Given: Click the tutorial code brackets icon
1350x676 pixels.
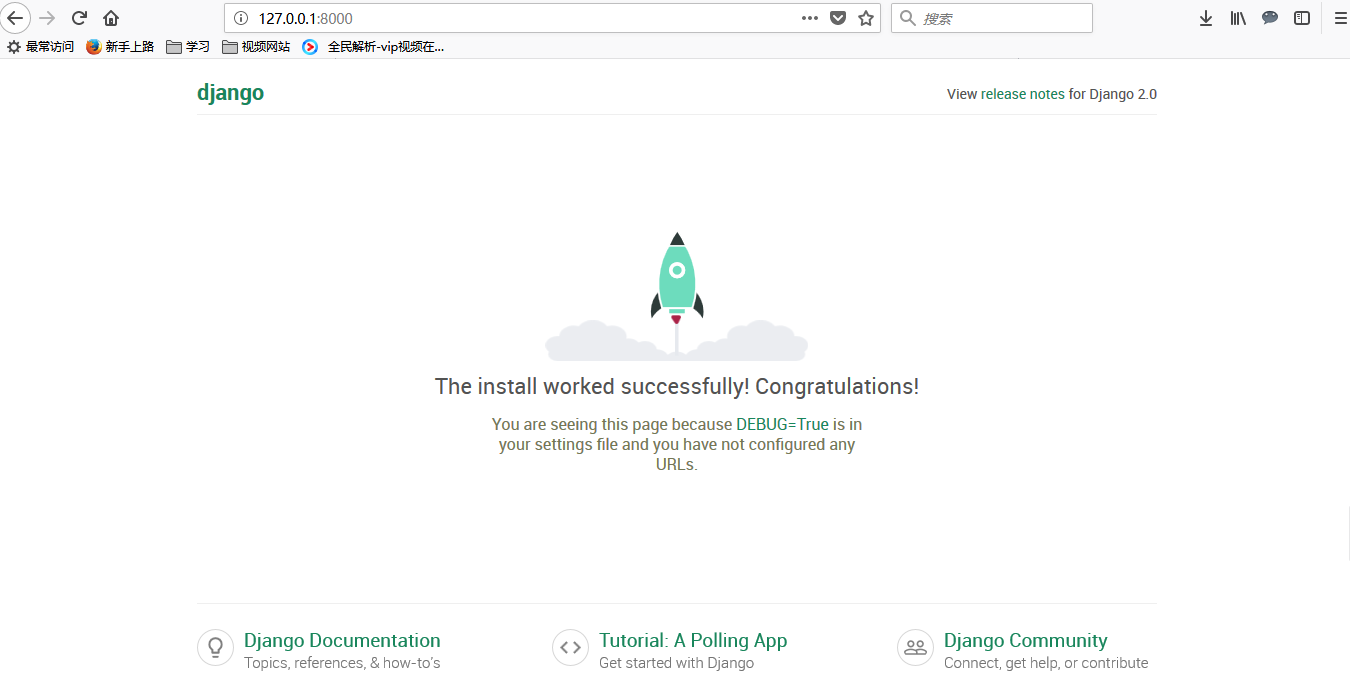Looking at the screenshot, I should pyautogui.click(x=570, y=648).
